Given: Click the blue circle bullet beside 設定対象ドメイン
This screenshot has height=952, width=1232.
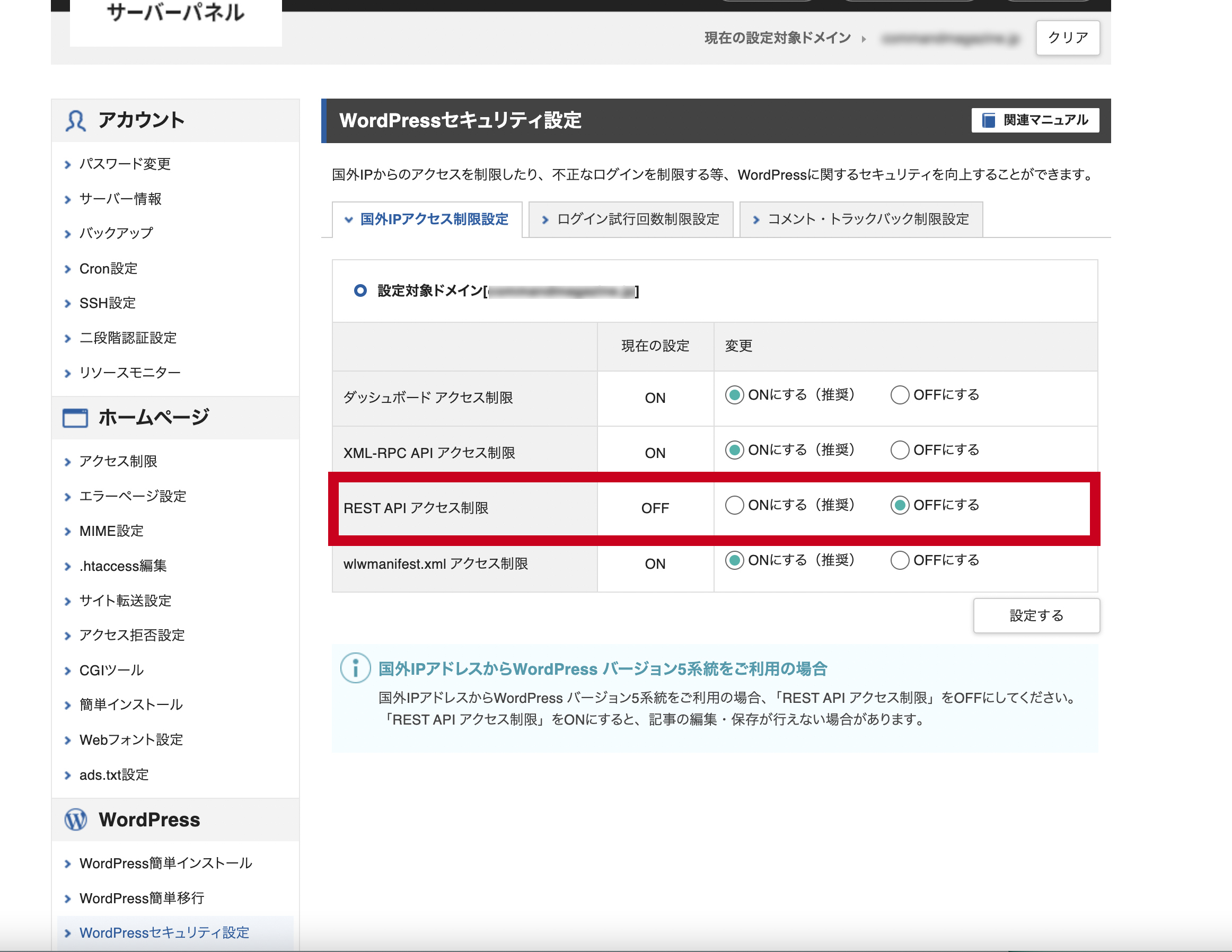Looking at the screenshot, I should click(x=360, y=290).
